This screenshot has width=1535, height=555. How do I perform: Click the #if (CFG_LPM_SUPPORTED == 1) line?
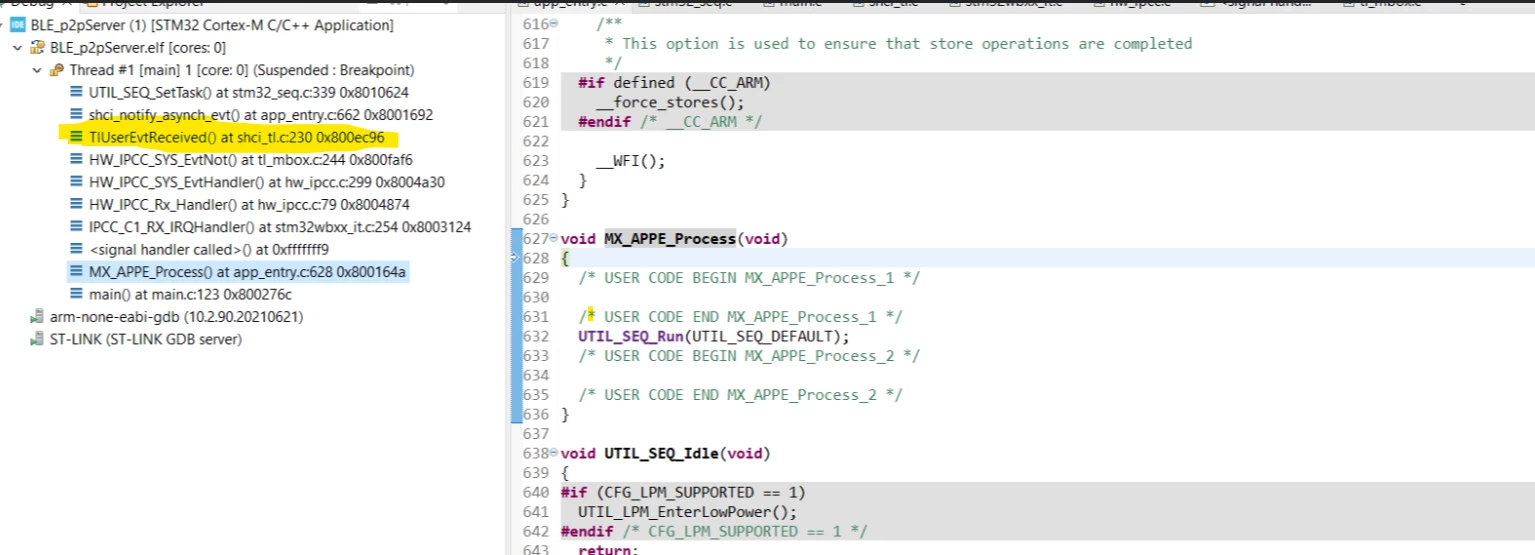(x=682, y=492)
